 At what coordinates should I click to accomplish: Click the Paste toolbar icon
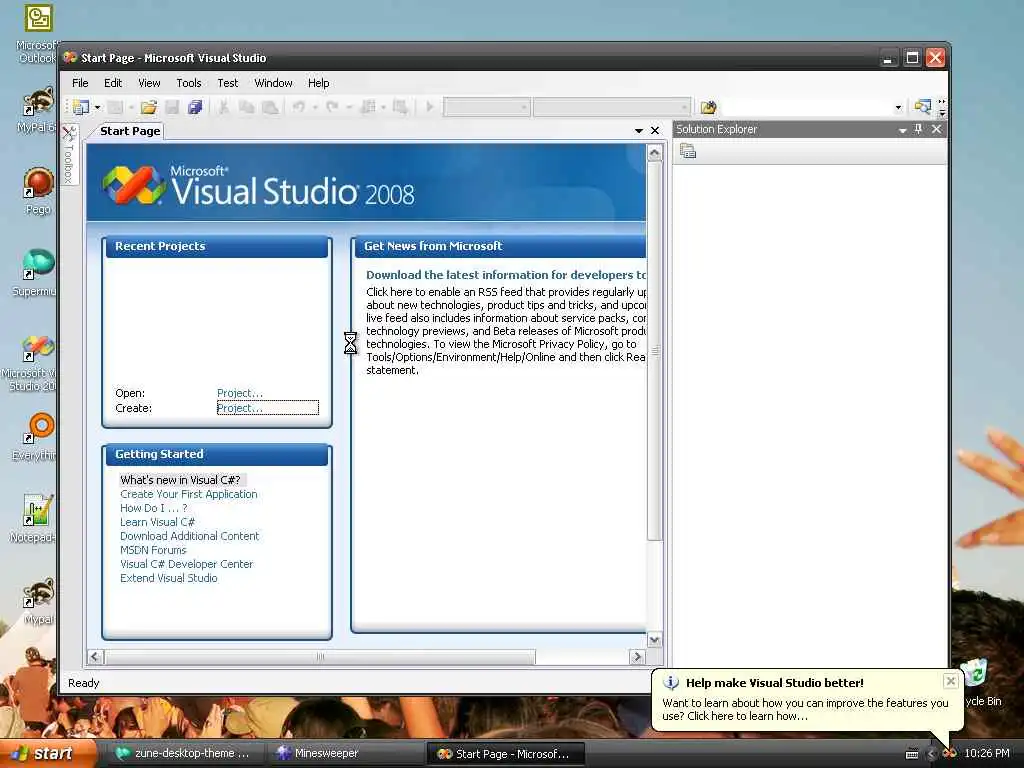[270, 107]
